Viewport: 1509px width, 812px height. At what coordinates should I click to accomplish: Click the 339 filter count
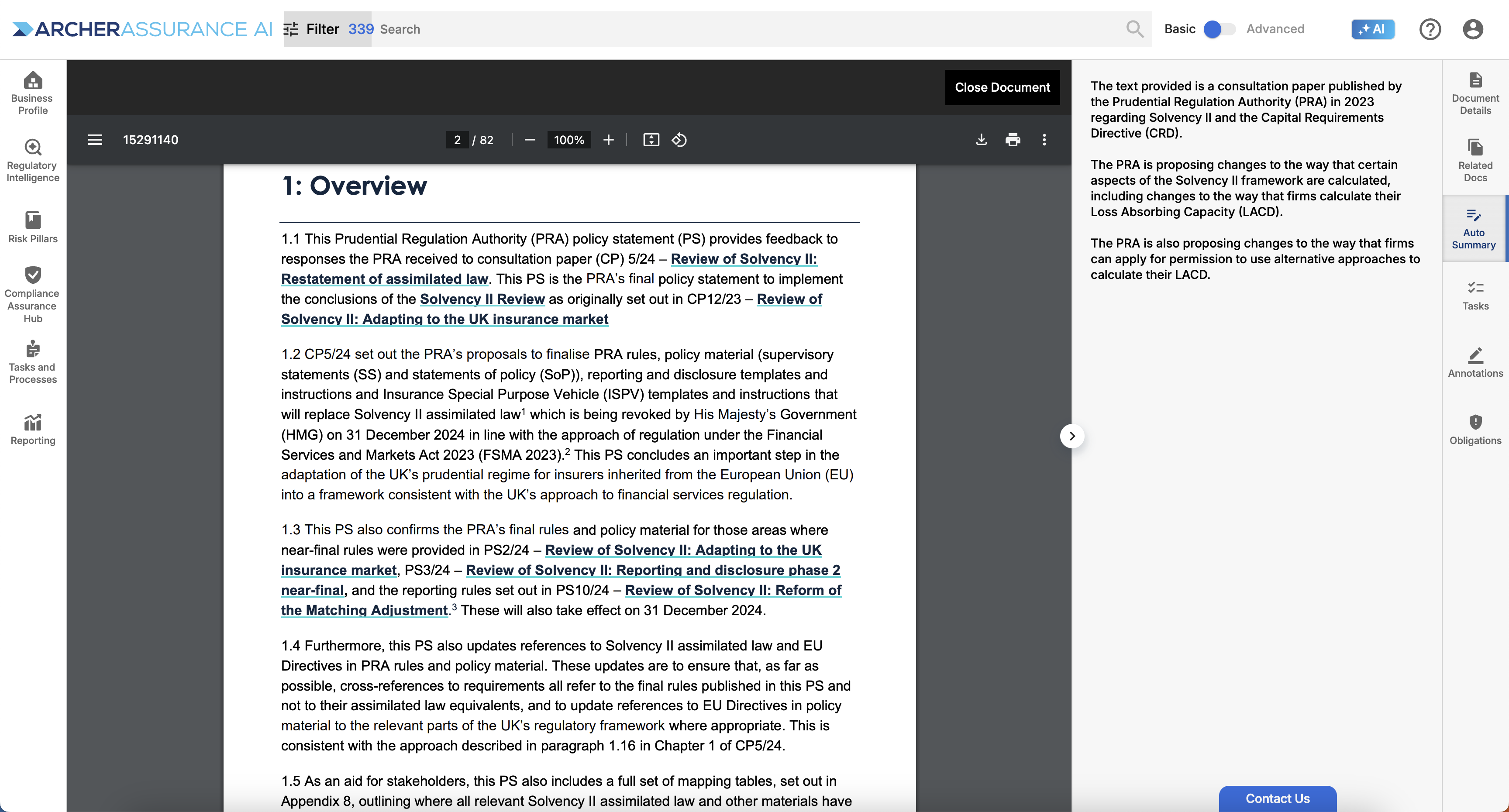pyautogui.click(x=361, y=29)
